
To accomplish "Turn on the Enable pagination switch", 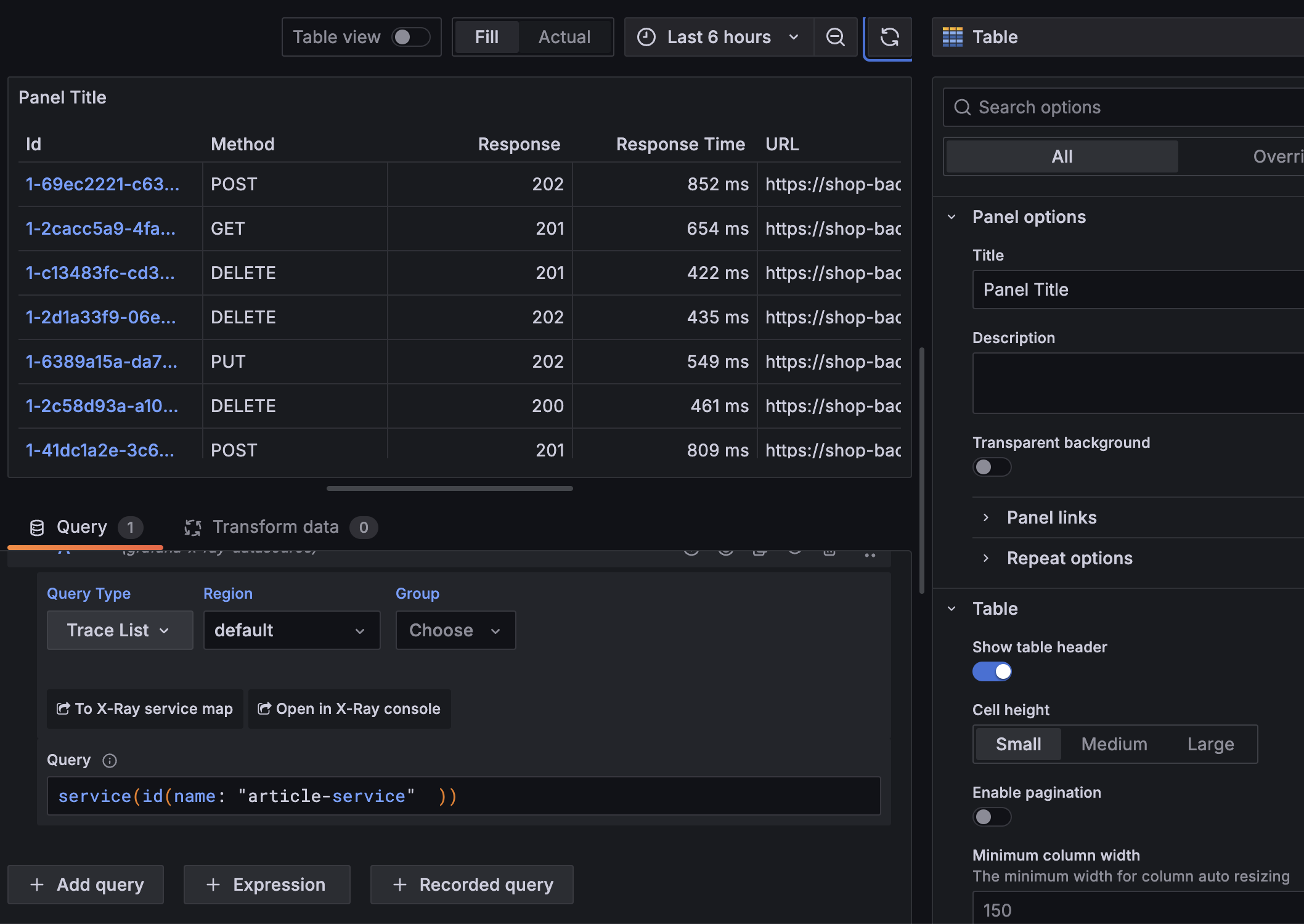I will 991,817.
